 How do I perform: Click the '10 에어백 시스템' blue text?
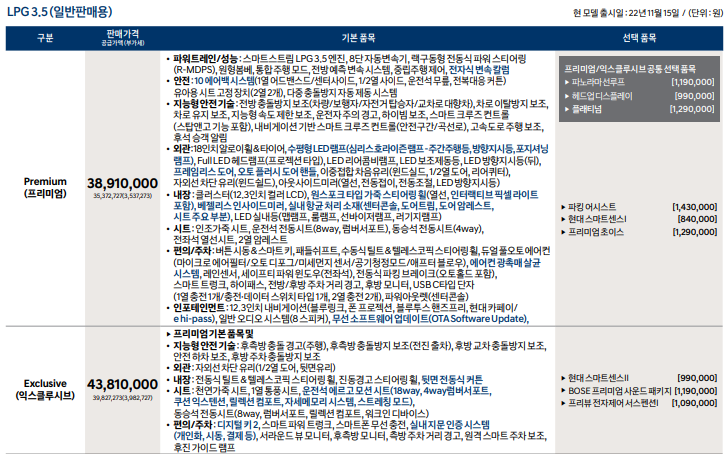223,81
